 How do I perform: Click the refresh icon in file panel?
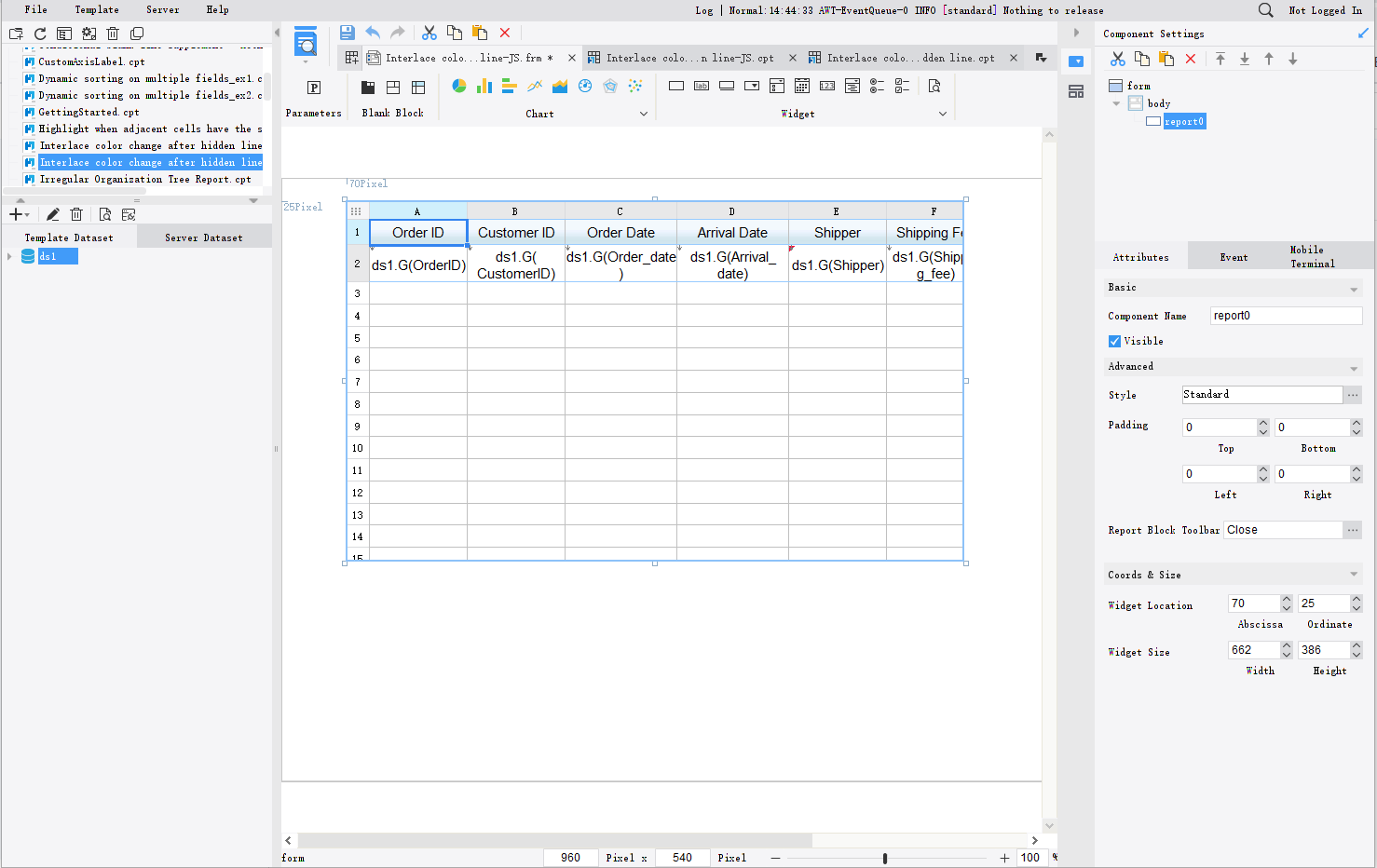tap(40, 34)
